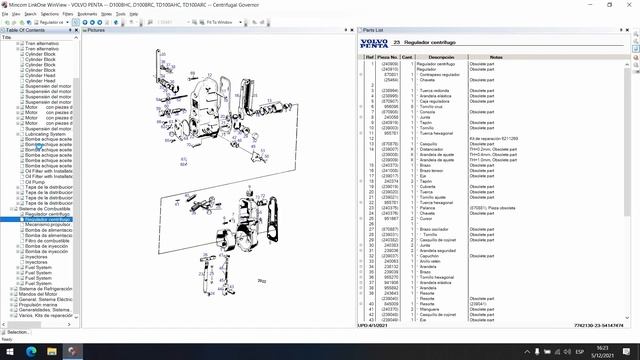Open the File menu

[x=5, y=14]
